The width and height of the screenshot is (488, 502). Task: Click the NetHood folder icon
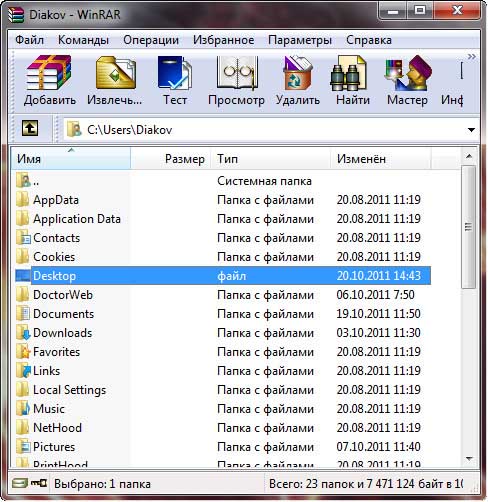pos(23,428)
